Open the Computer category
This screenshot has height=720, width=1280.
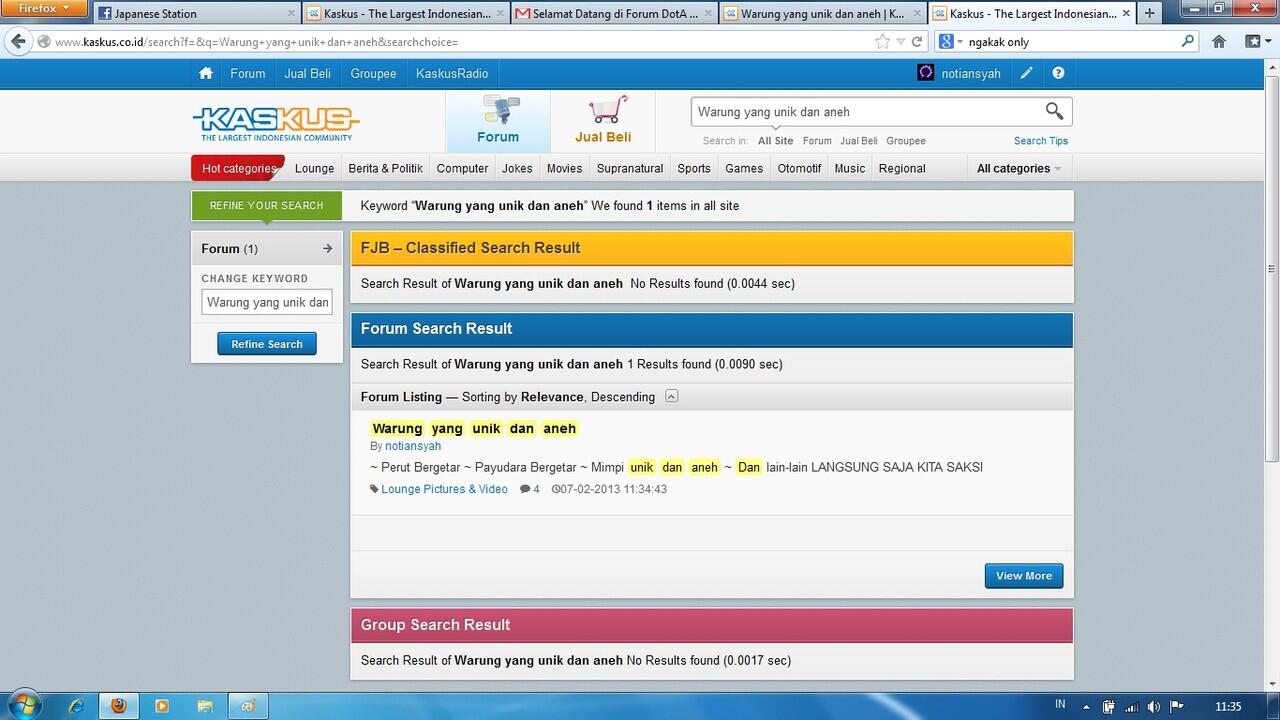(x=462, y=168)
